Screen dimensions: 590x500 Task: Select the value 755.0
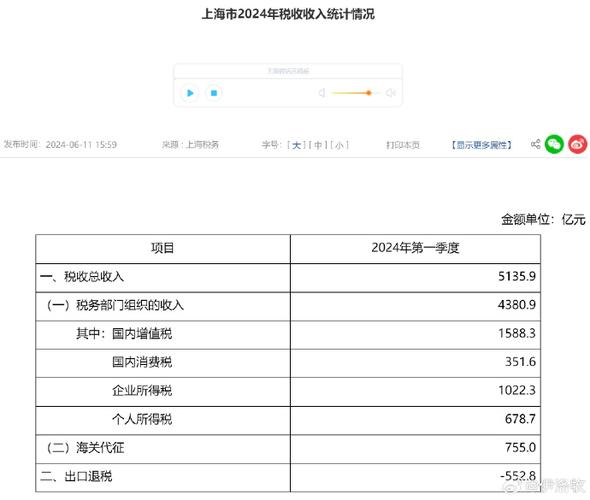pyautogui.click(x=520, y=447)
